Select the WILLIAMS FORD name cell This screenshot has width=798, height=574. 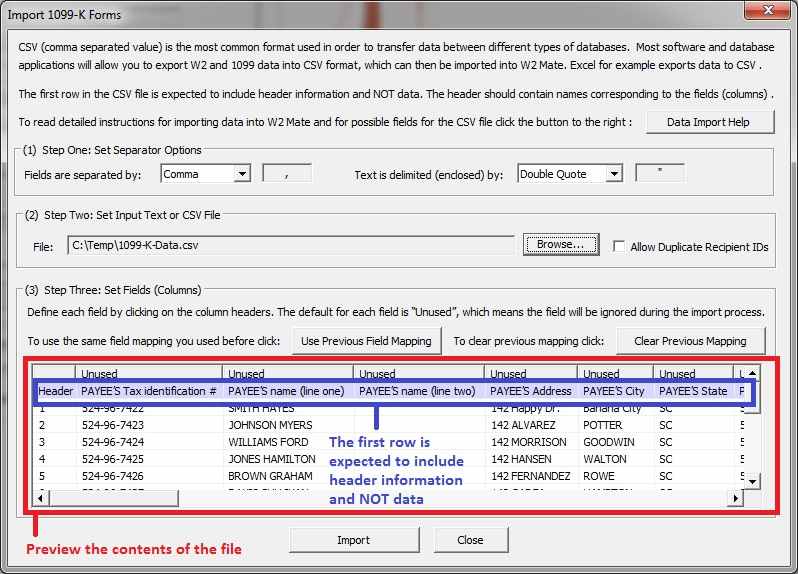[x=288, y=442]
